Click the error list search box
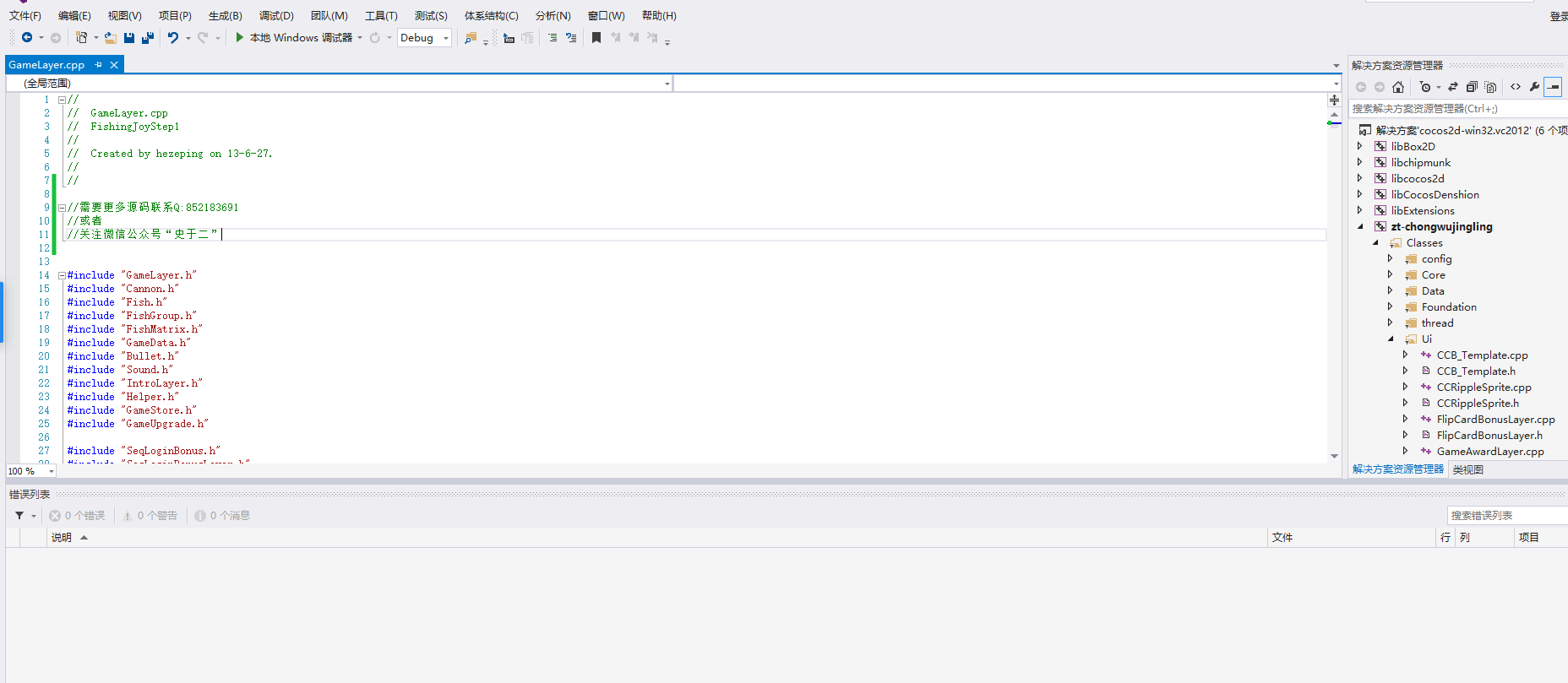This screenshot has width=1568, height=683. click(1507, 515)
